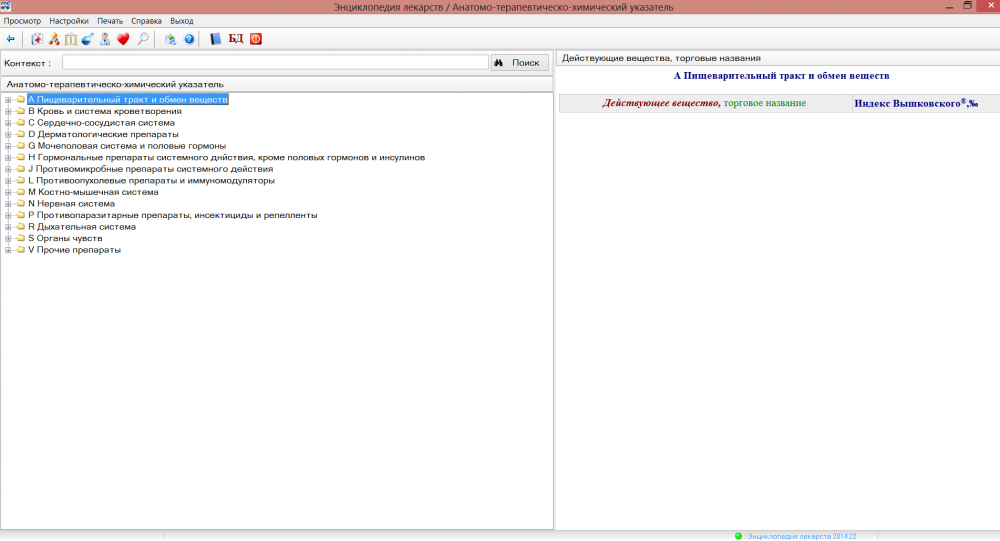Open the Настройки menu
Image resolution: width=1000 pixels, height=541 pixels.
coord(69,21)
